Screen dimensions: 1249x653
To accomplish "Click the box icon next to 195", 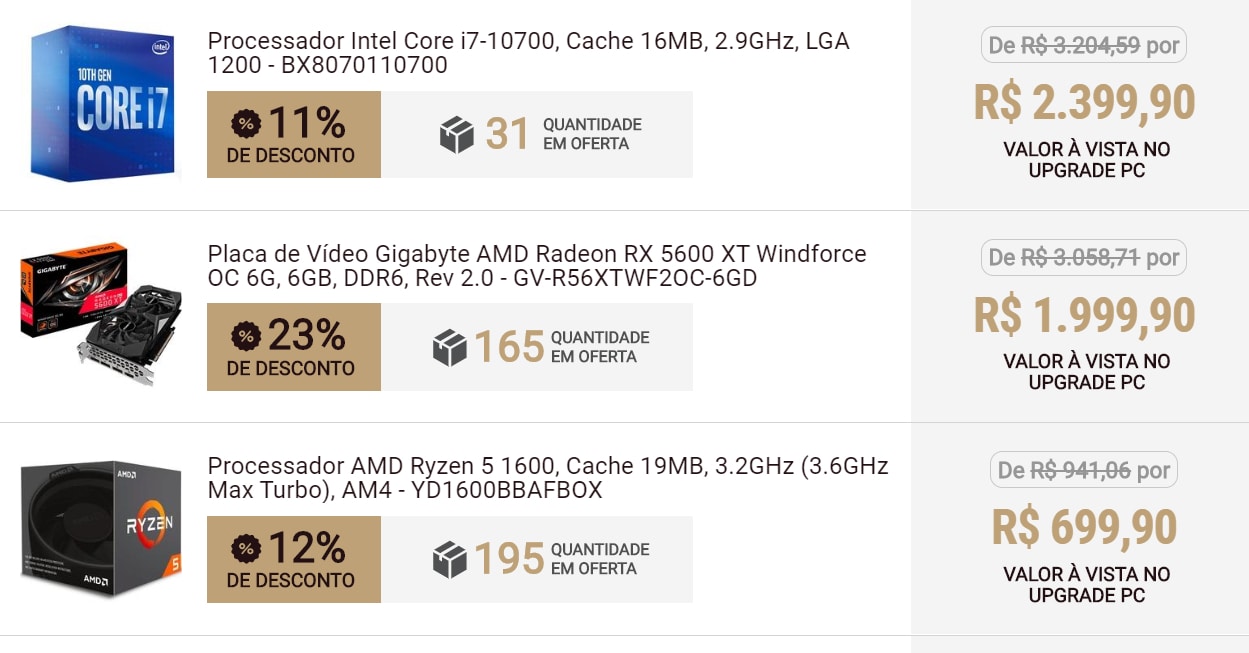I will click(x=450, y=560).
